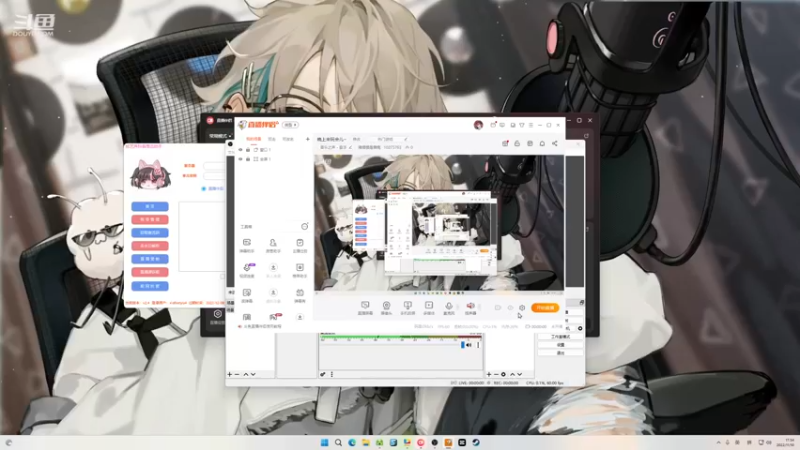Edit second info line pencil icon
The height and width of the screenshot is (450, 800).
[x=351, y=147]
